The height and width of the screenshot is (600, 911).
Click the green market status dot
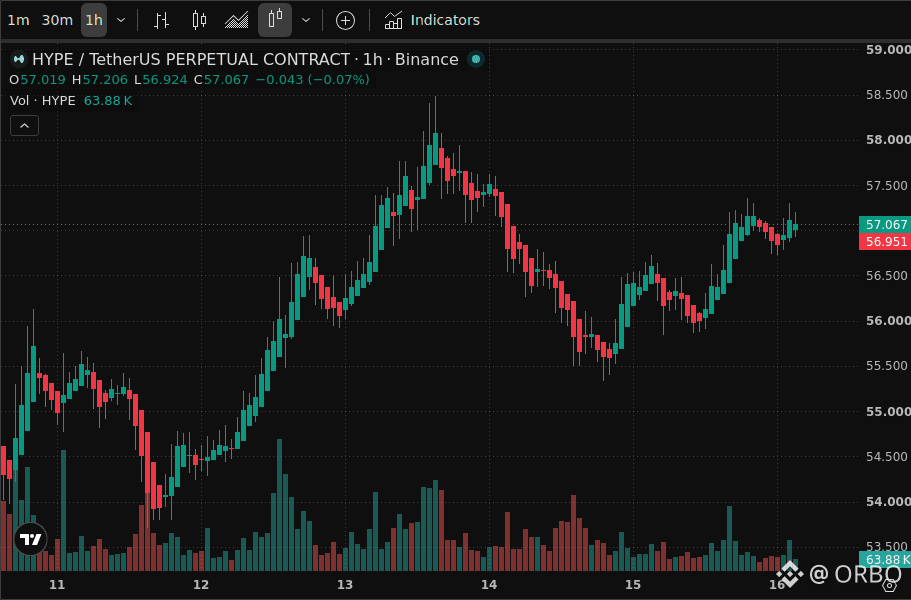(476, 59)
